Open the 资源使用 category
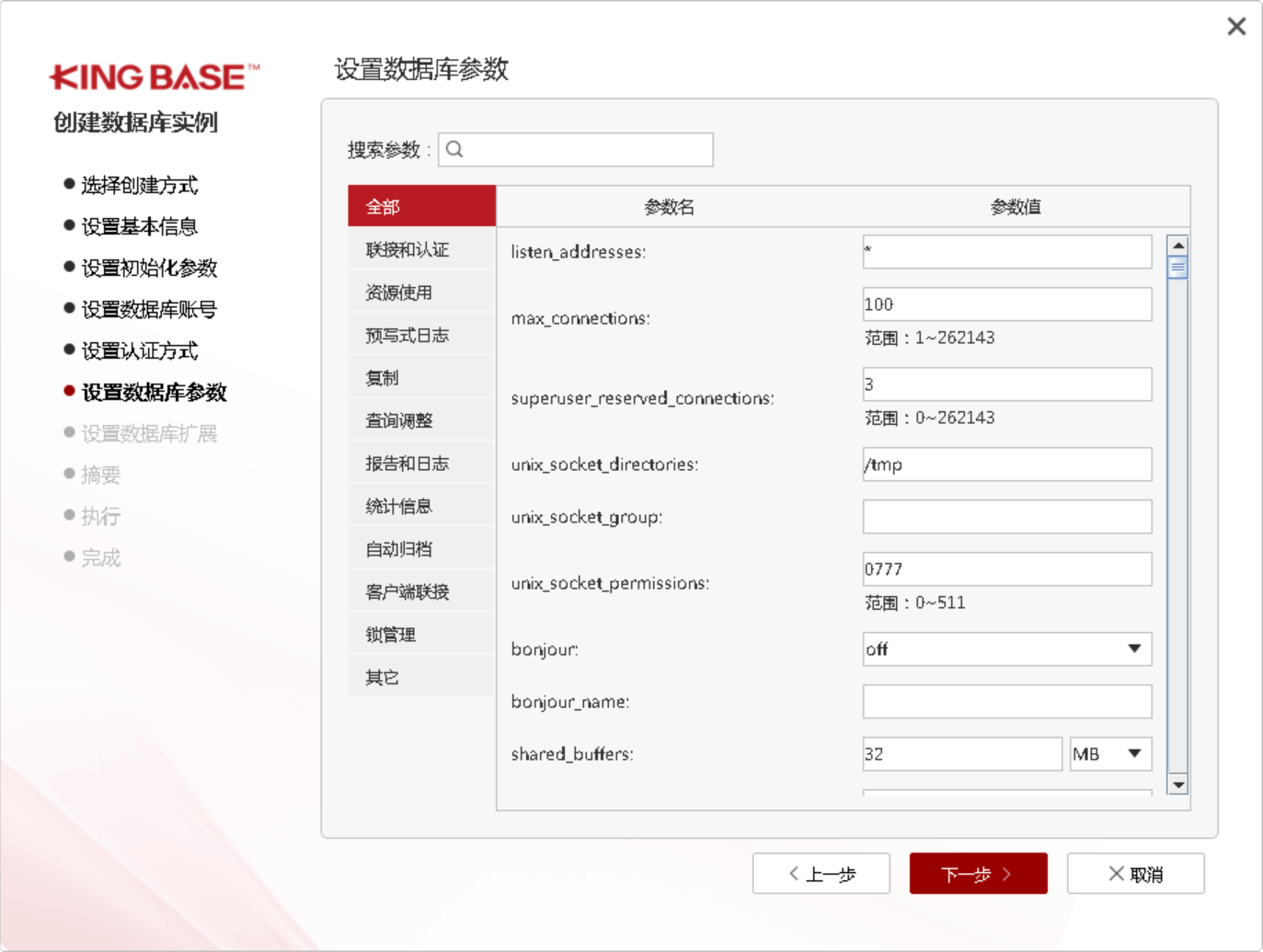The image size is (1263, 952). pos(421,292)
